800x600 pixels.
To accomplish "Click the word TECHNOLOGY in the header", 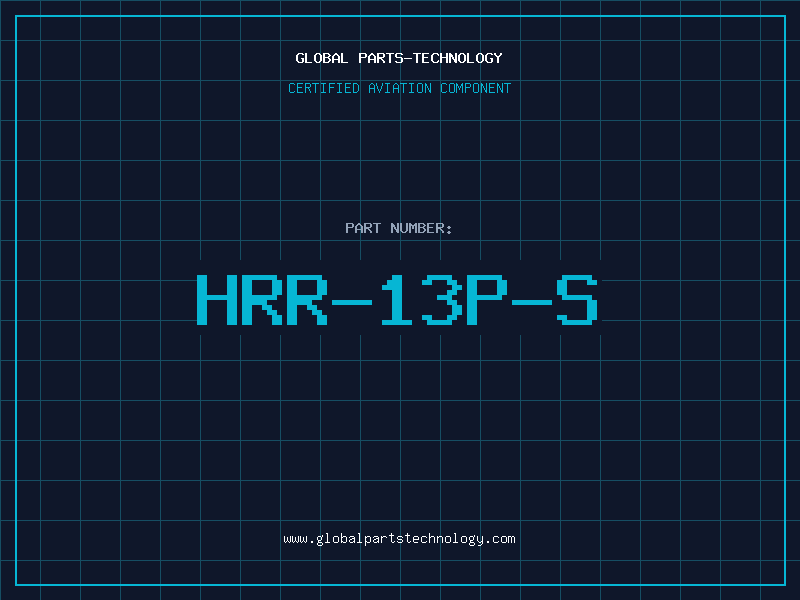I will point(458,58).
